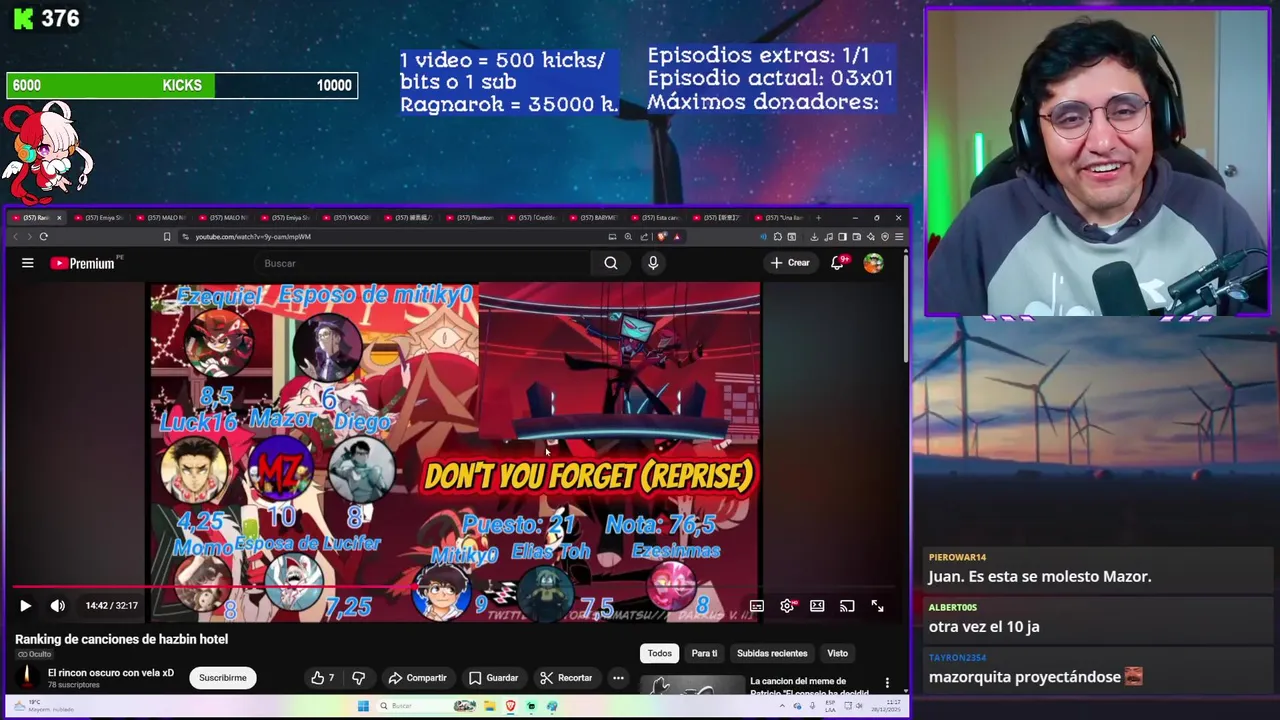Click the Crear create button
The image size is (1280, 720).
coord(790,263)
